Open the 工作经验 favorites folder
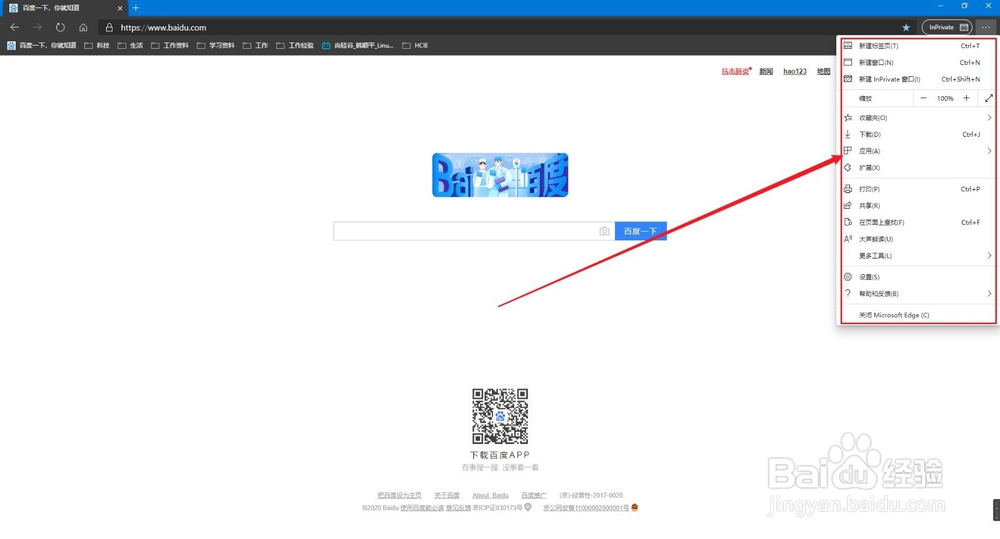The image size is (1000, 539). (295, 45)
